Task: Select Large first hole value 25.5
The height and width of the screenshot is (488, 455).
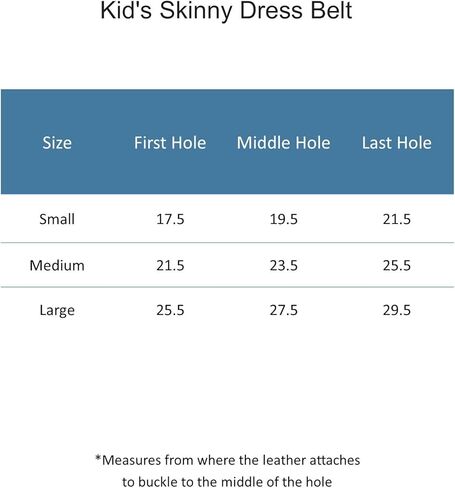Action: point(170,310)
